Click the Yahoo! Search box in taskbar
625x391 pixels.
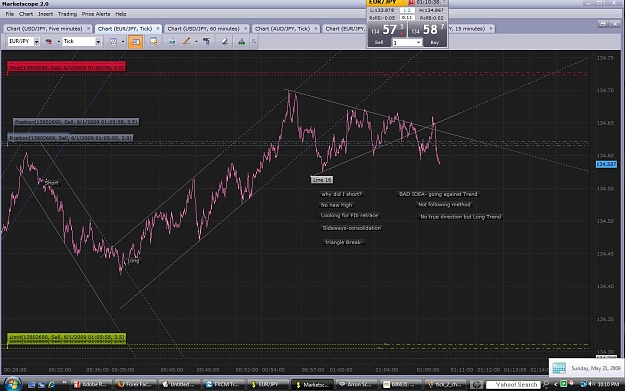point(513,385)
